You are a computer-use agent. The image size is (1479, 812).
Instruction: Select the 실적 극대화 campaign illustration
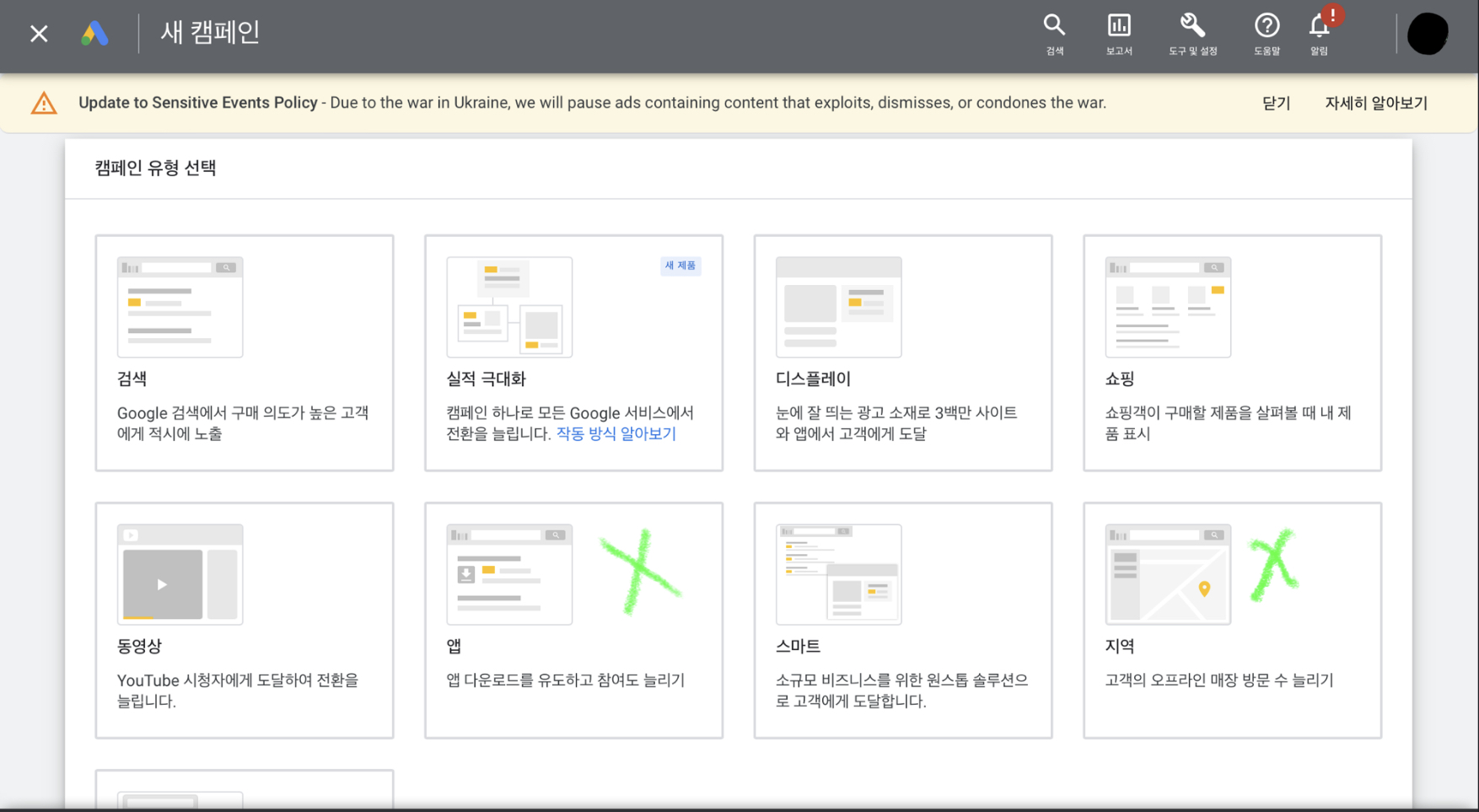(509, 307)
